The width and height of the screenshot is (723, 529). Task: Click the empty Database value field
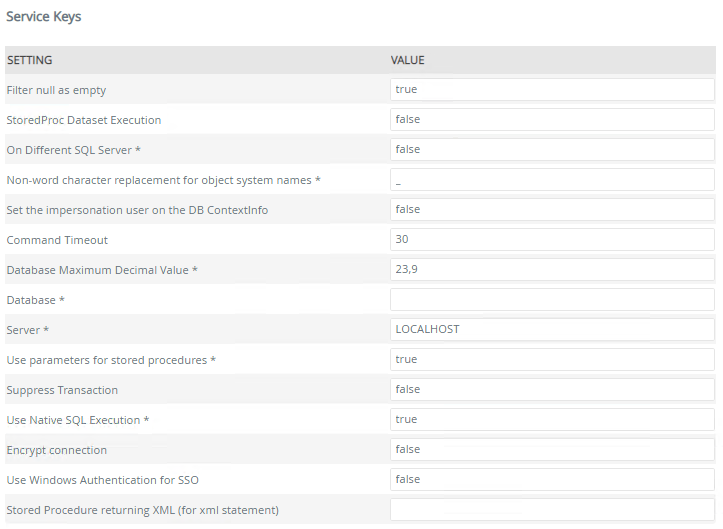pyautogui.click(x=552, y=300)
